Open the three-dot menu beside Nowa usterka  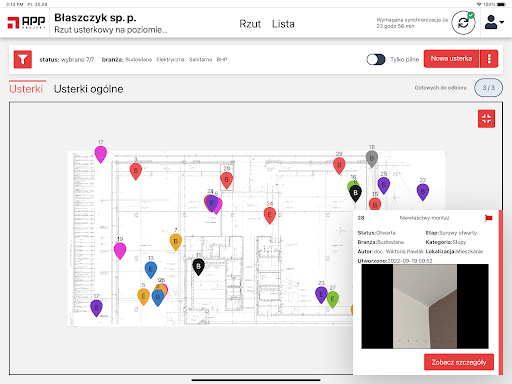[489, 59]
